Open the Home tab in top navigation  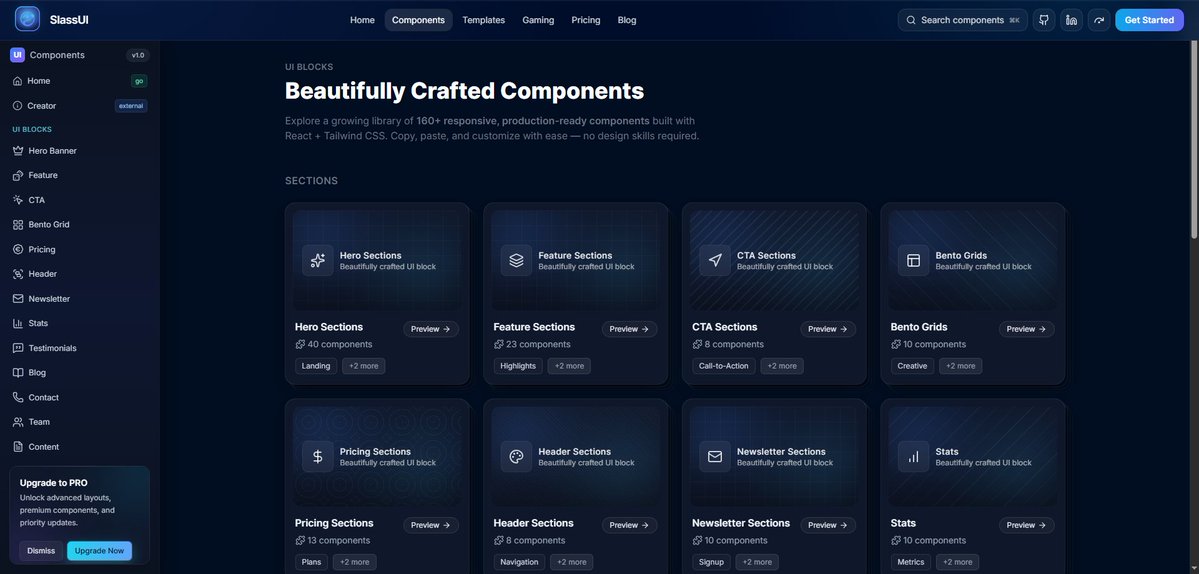point(362,20)
